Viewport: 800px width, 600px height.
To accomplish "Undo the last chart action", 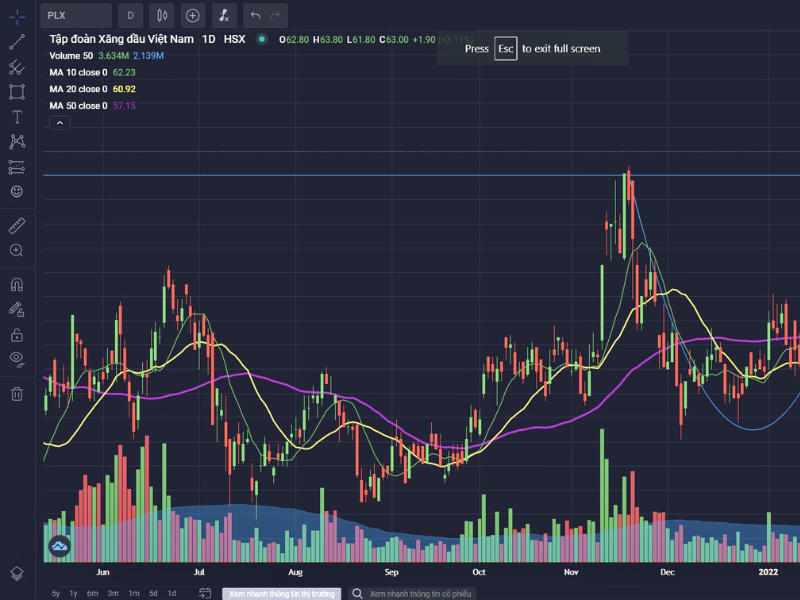I will (x=256, y=15).
